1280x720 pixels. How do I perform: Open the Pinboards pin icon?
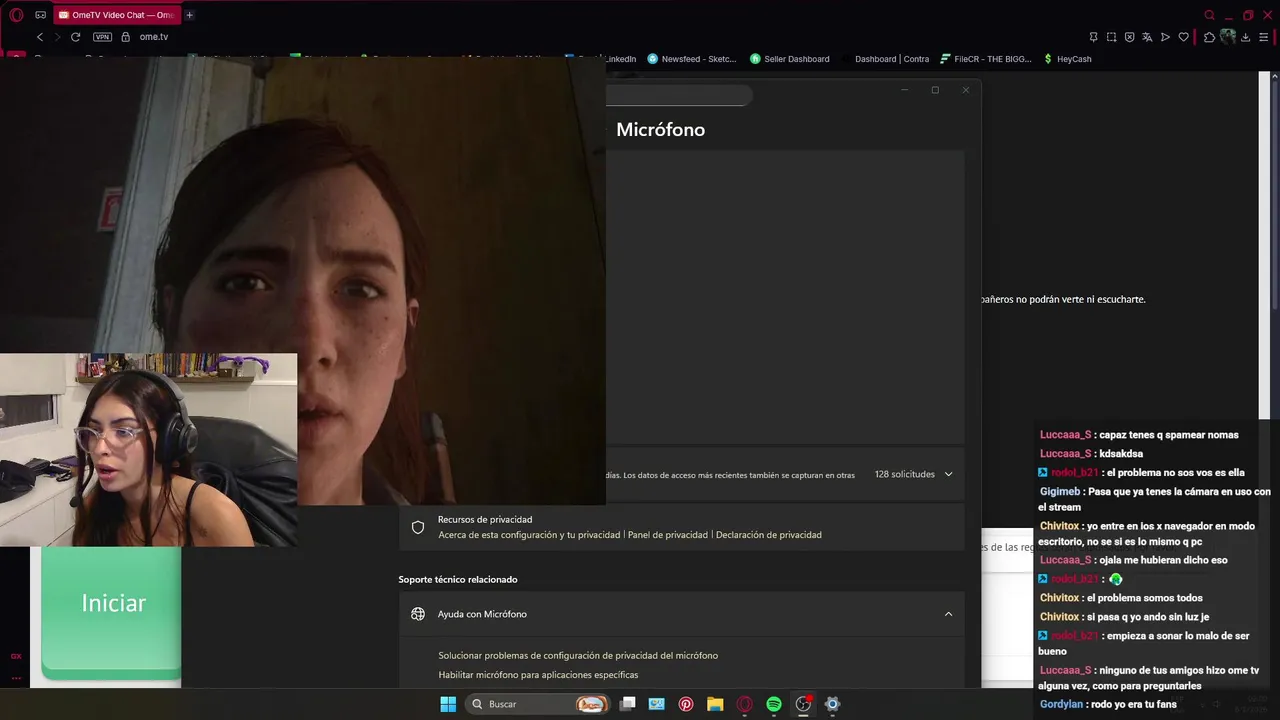pyautogui.click(x=1093, y=37)
